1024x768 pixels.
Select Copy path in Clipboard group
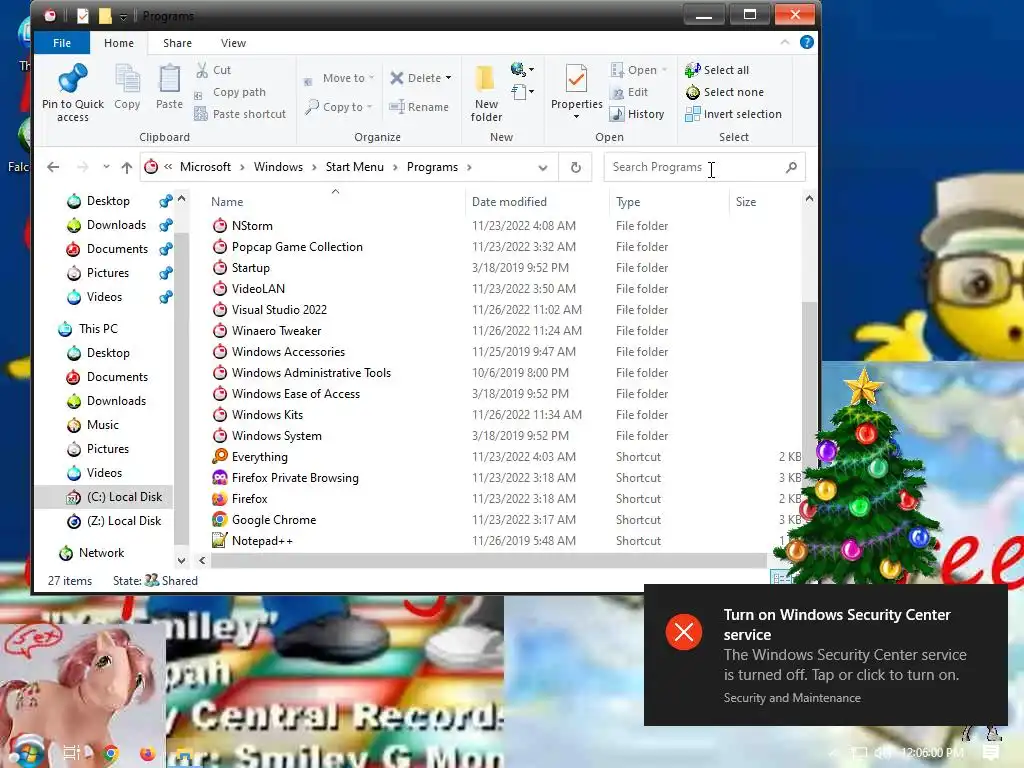(x=239, y=92)
